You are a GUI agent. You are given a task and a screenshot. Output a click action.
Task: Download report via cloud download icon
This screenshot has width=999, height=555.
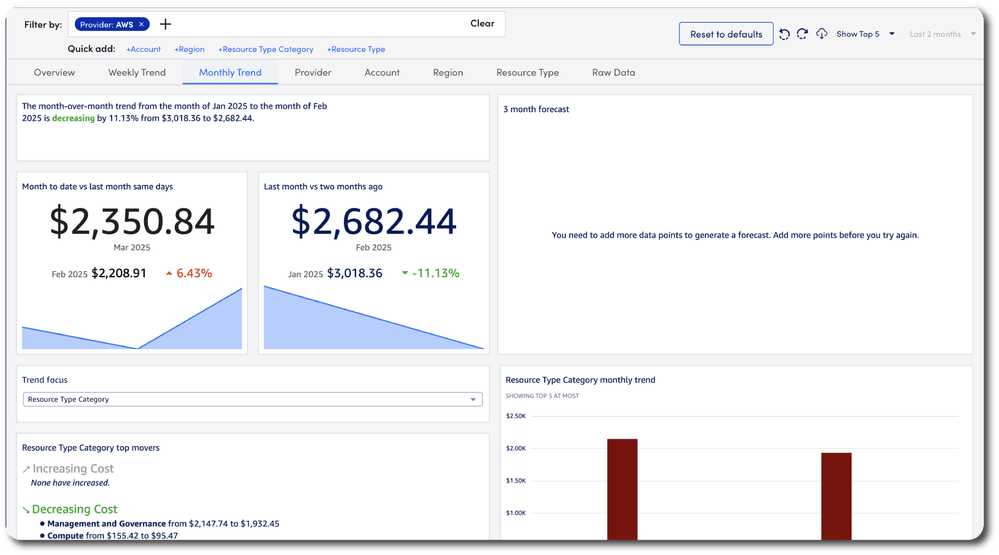click(822, 34)
